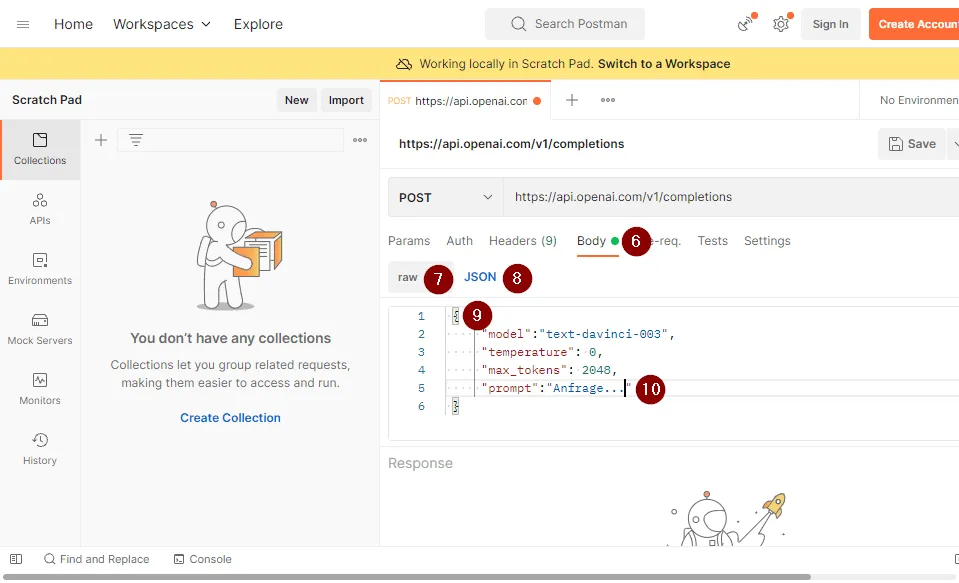
Task: Click the Create Collection link
Action: pos(230,418)
